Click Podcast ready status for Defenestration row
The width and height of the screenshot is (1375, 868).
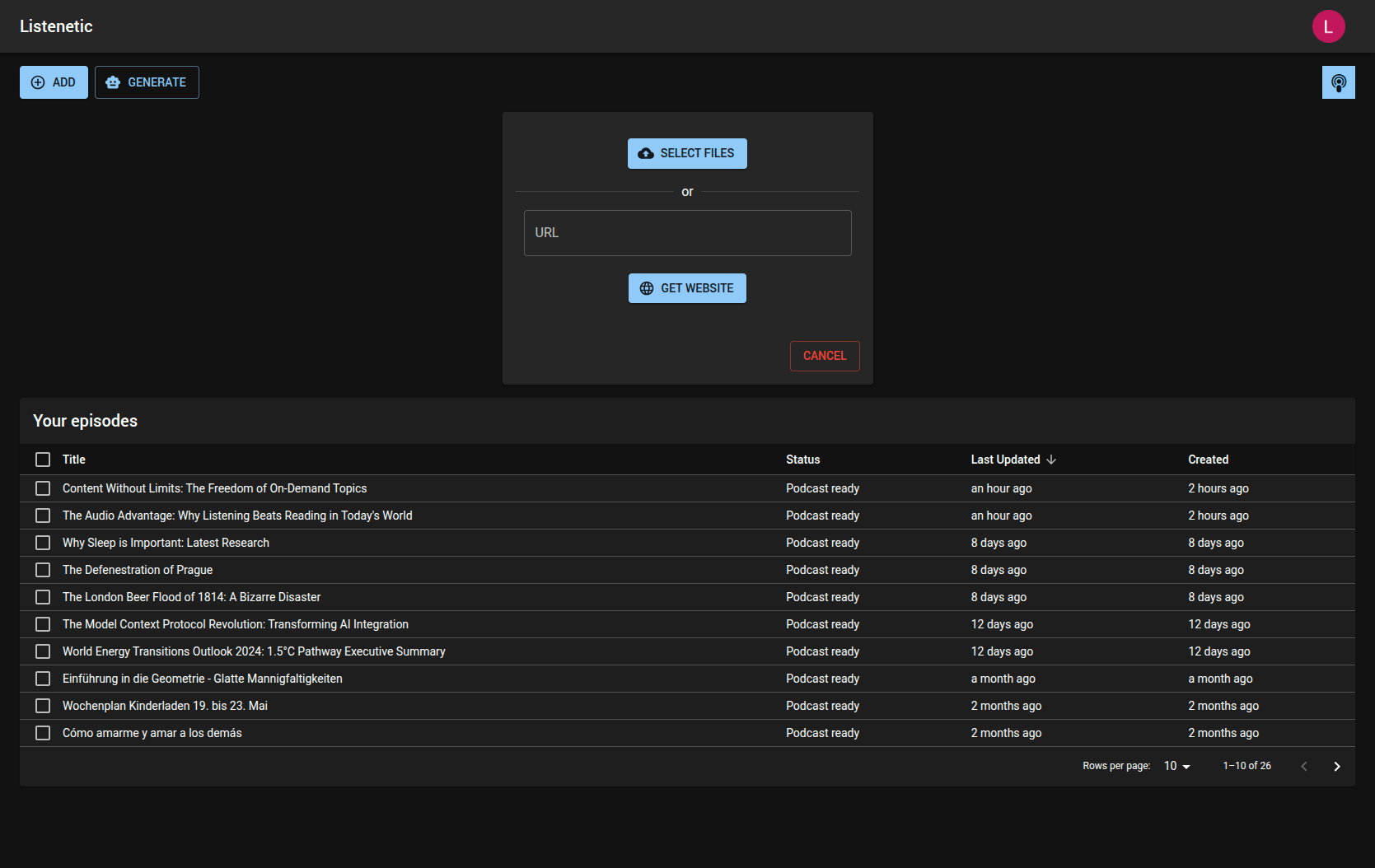pos(822,570)
